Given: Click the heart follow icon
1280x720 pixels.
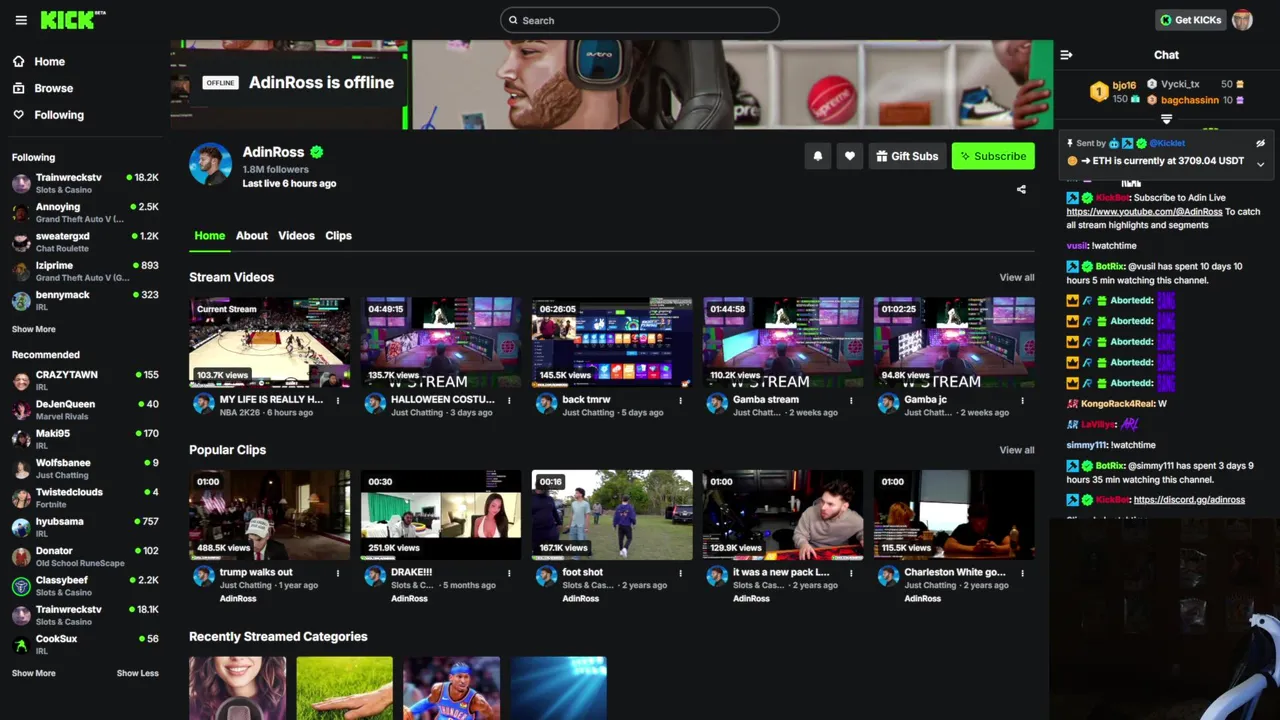Looking at the screenshot, I should (850, 156).
